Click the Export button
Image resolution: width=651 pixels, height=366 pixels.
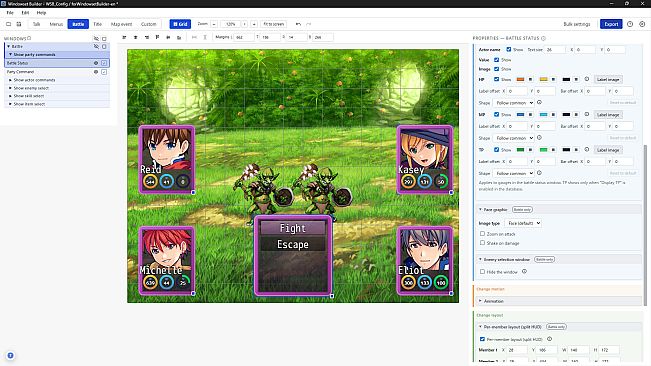tap(611, 24)
